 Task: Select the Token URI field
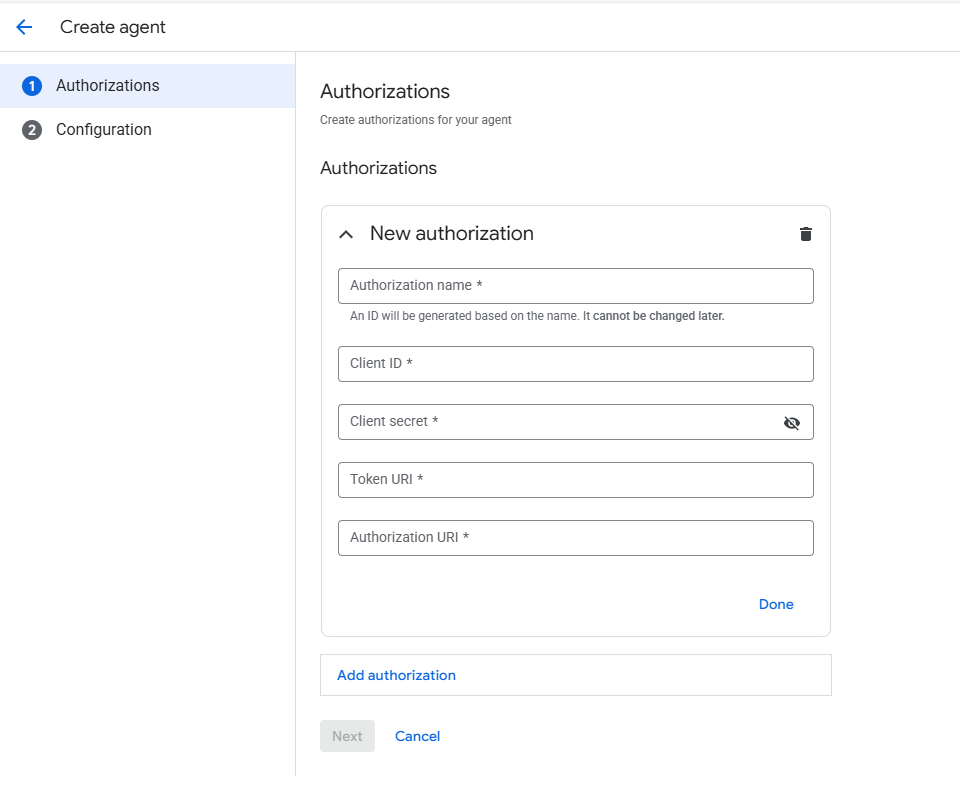click(x=575, y=480)
